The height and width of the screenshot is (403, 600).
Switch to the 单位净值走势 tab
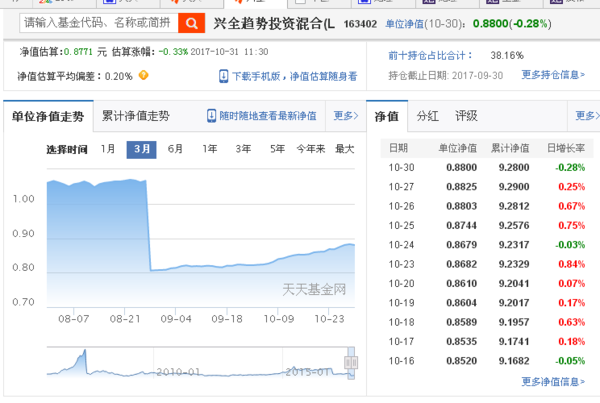point(48,116)
